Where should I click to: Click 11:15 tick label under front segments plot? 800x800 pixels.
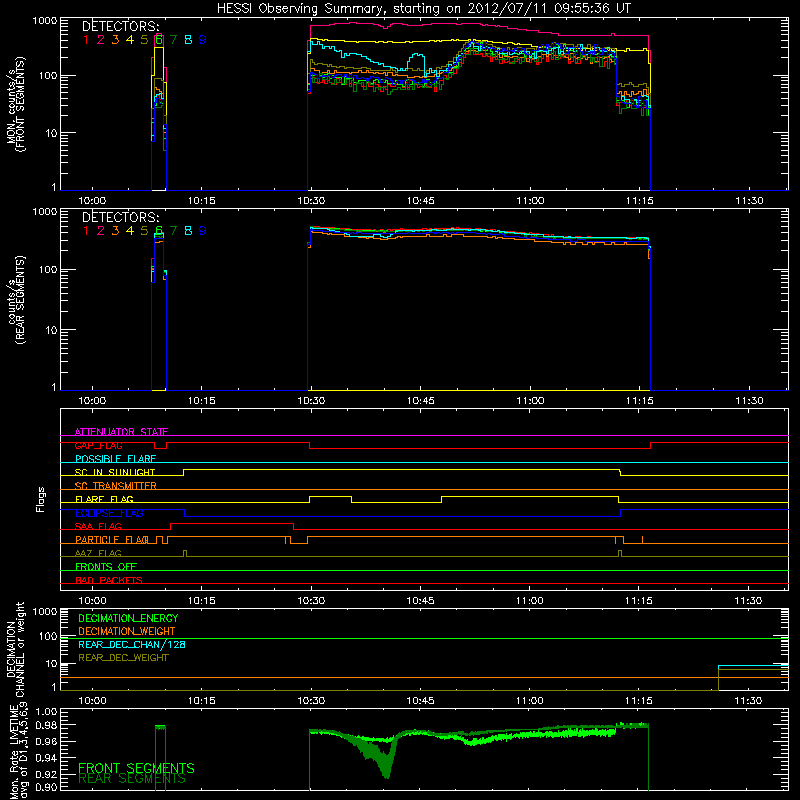[x=640, y=201]
